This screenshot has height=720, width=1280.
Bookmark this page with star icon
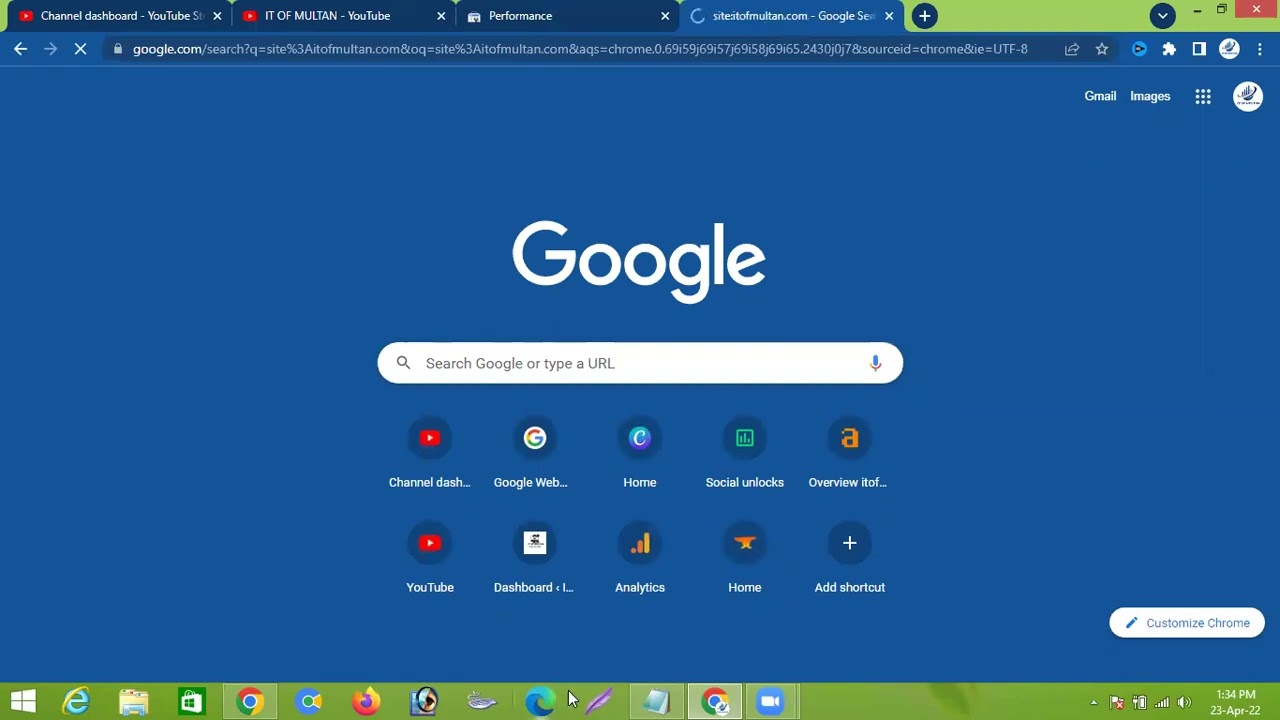[1101, 49]
